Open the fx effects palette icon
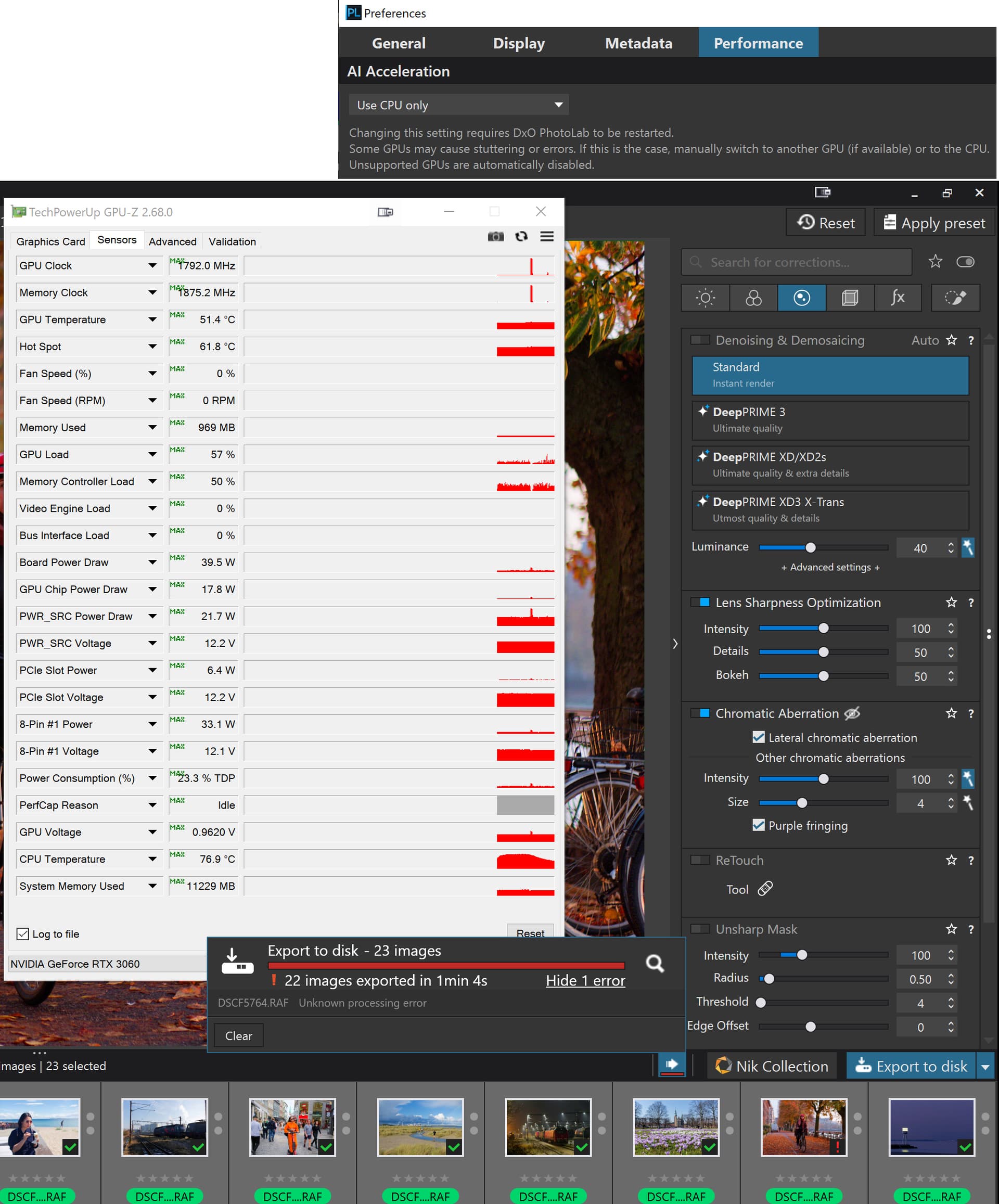The height and width of the screenshot is (1204, 999). [x=898, y=298]
